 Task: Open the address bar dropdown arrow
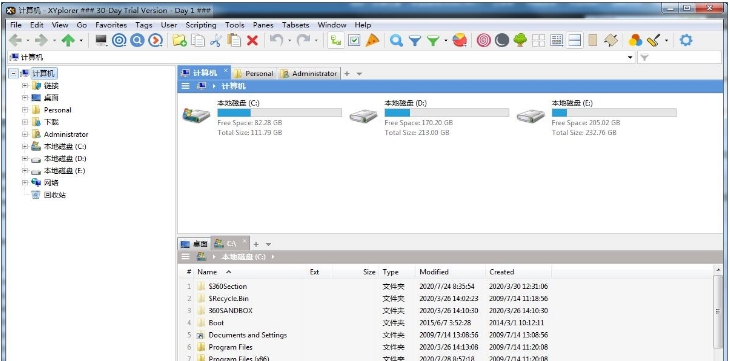pos(630,58)
